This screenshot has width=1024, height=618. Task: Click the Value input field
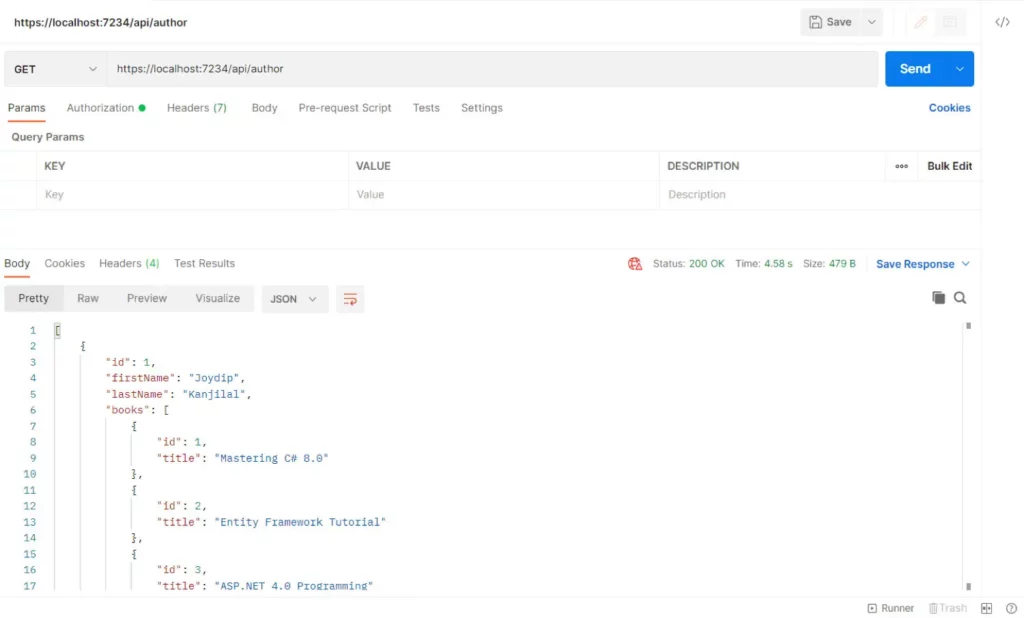(504, 195)
